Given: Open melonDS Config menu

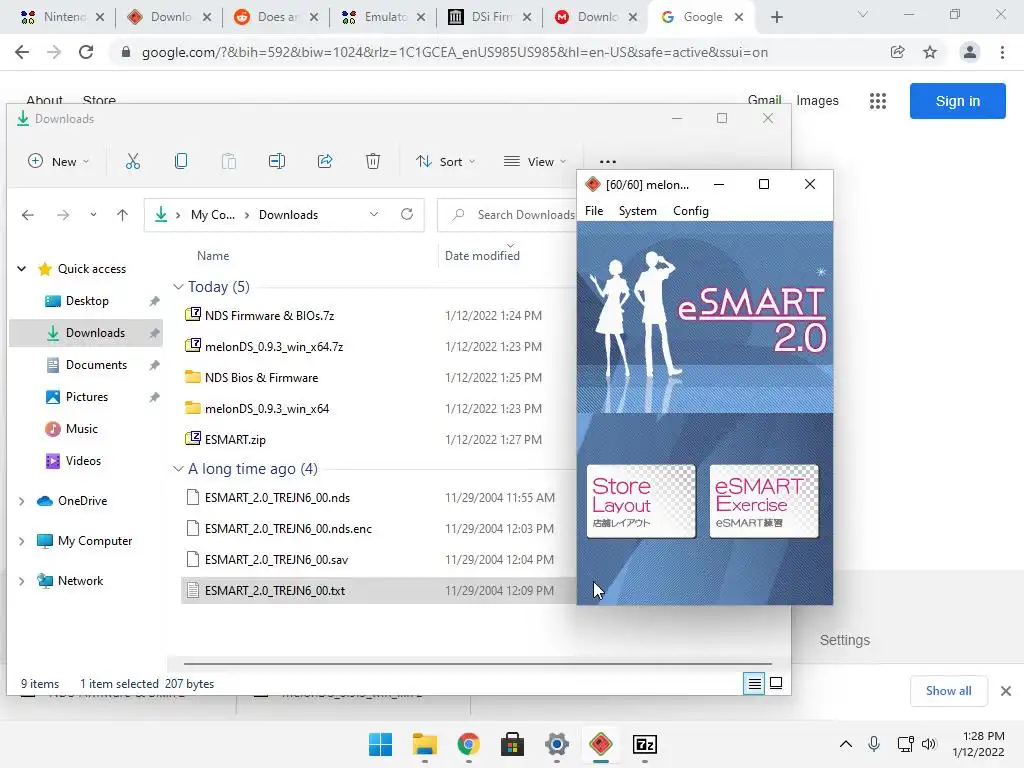Looking at the screenshot, I should tap(690, 211).
